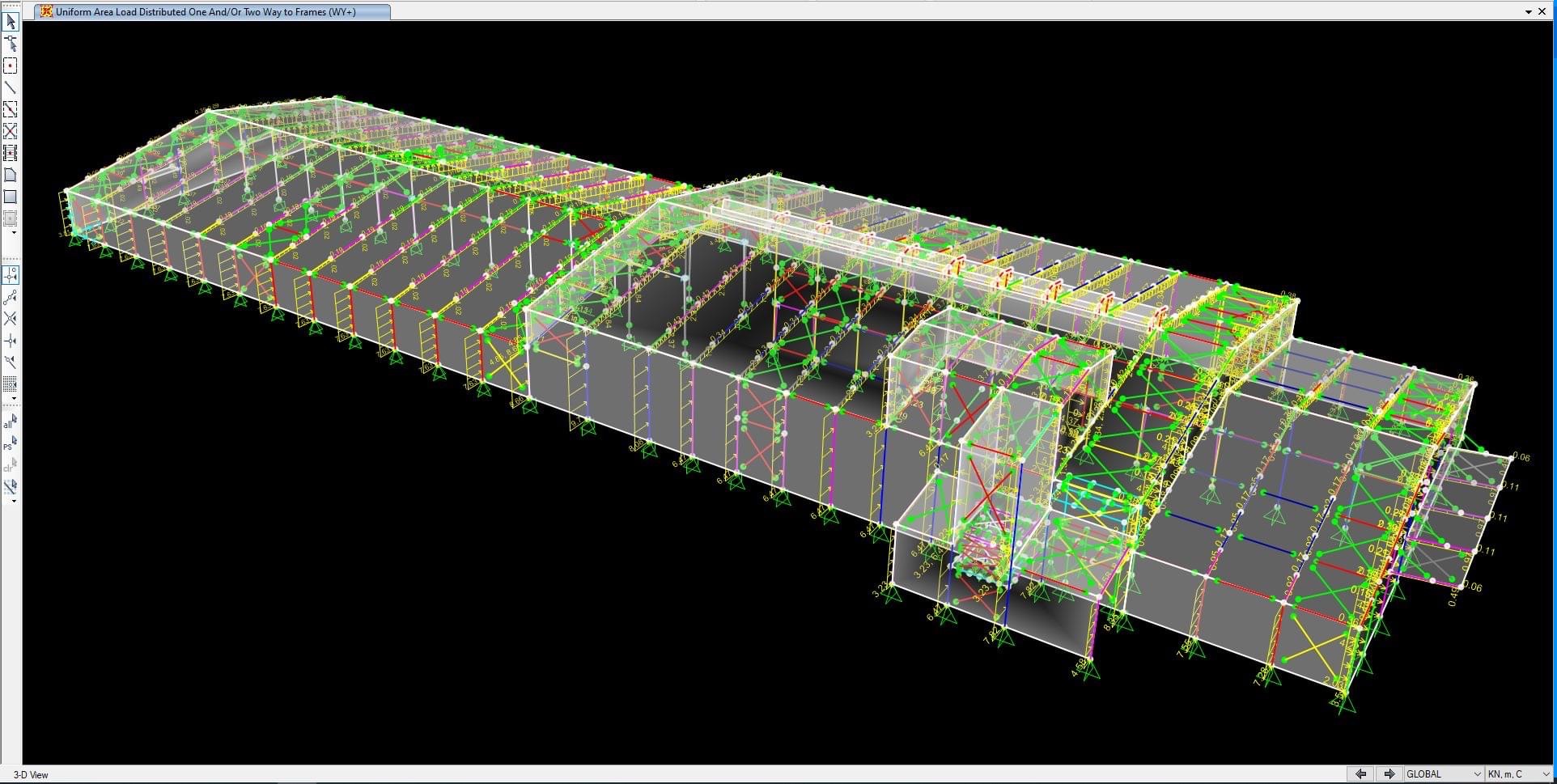Open the KN, m, C units dropdown
The width and height of the screenshot is (1557, 784).
(x=1518, y=774)
